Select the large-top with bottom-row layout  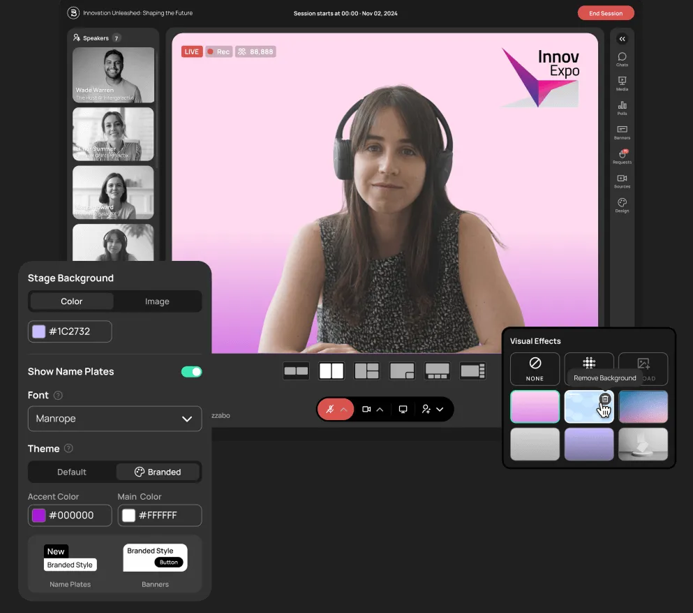[437, 371]
